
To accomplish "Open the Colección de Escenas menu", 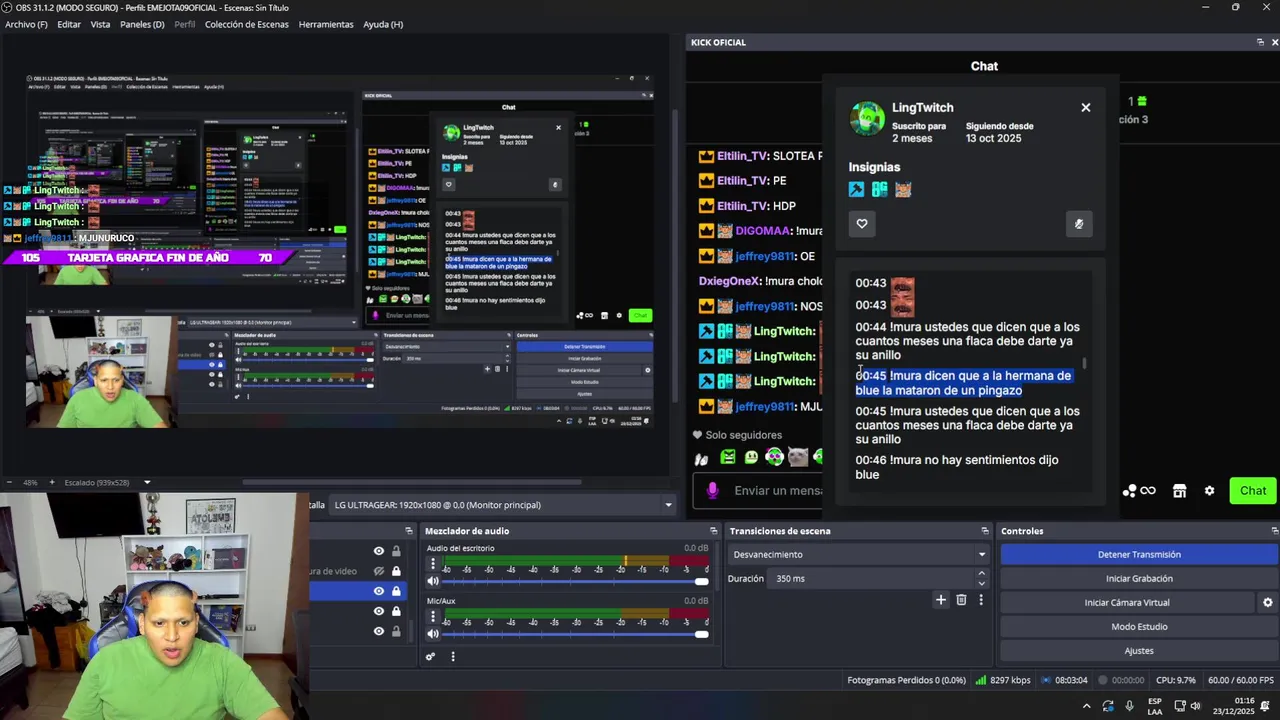I will (x=247, y=24).
